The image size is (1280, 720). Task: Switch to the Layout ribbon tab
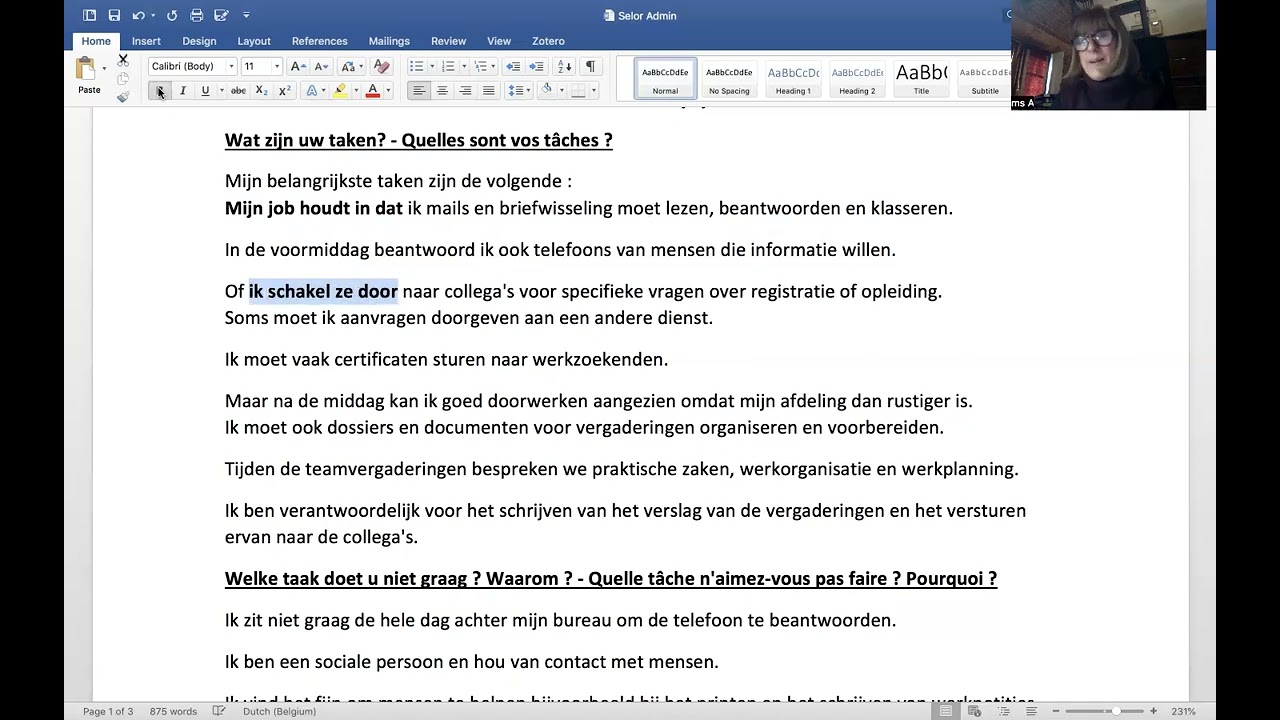[254, 41]
